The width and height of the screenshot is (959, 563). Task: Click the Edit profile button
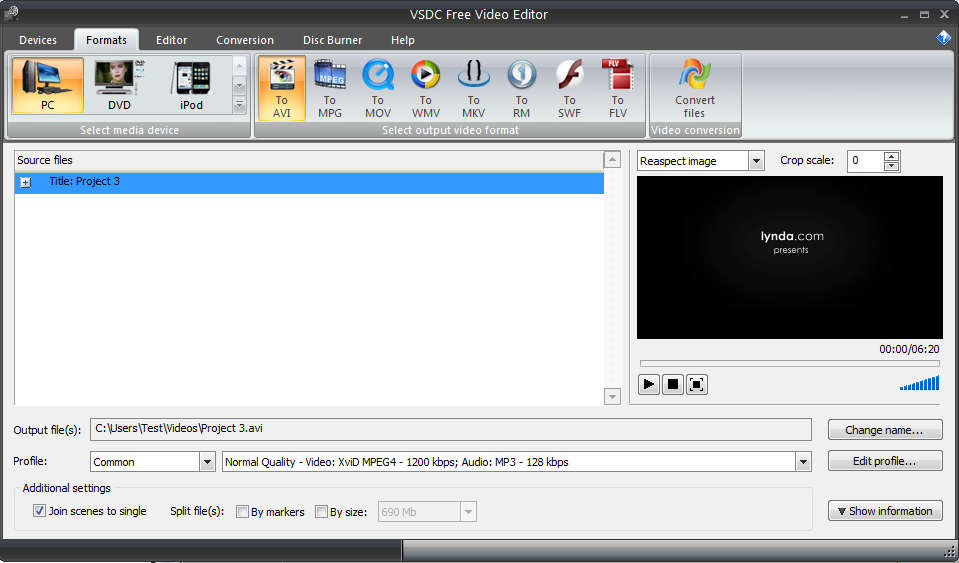click(885, 461)
